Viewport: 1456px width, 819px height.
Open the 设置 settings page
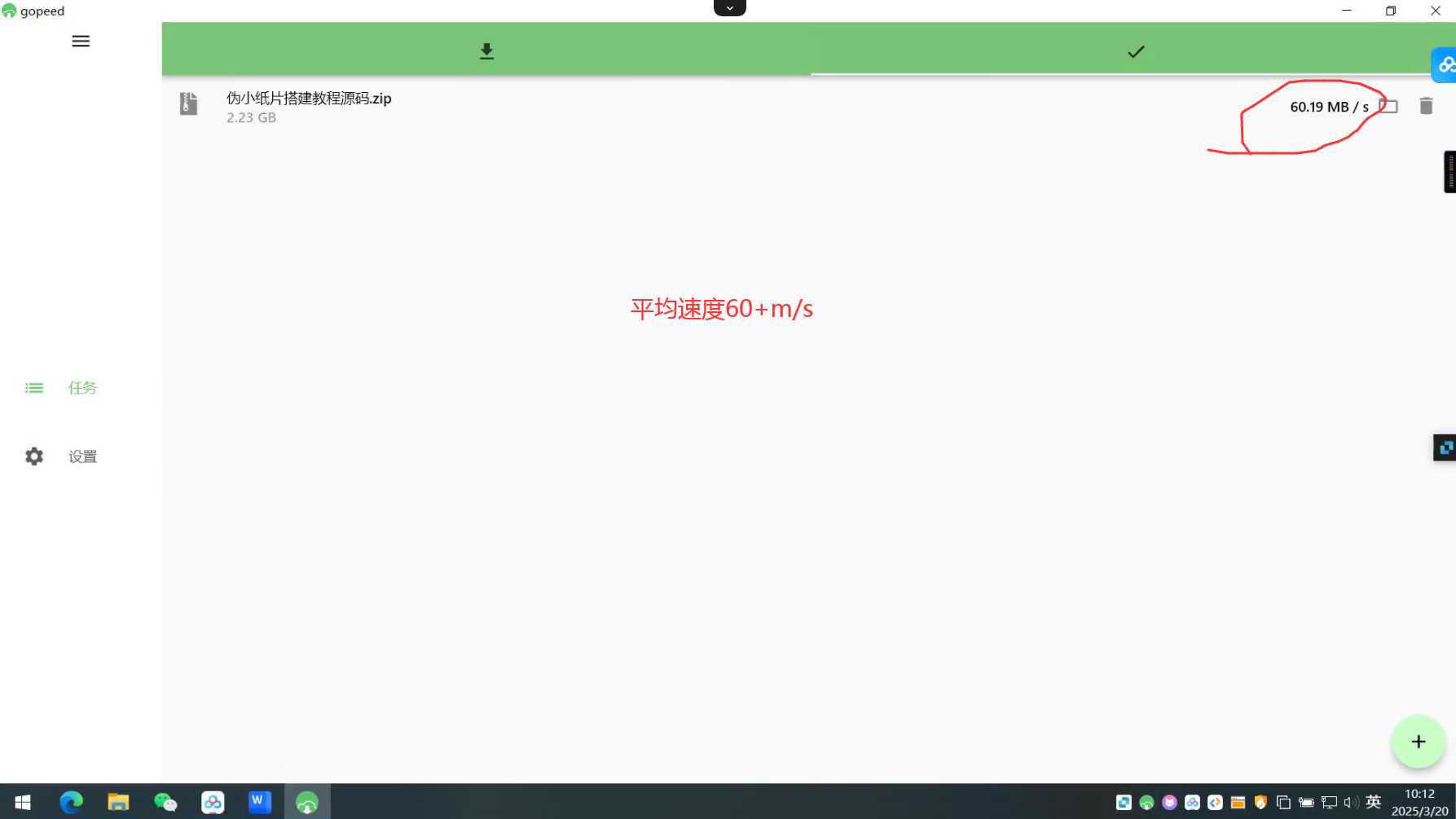(61, 456)
